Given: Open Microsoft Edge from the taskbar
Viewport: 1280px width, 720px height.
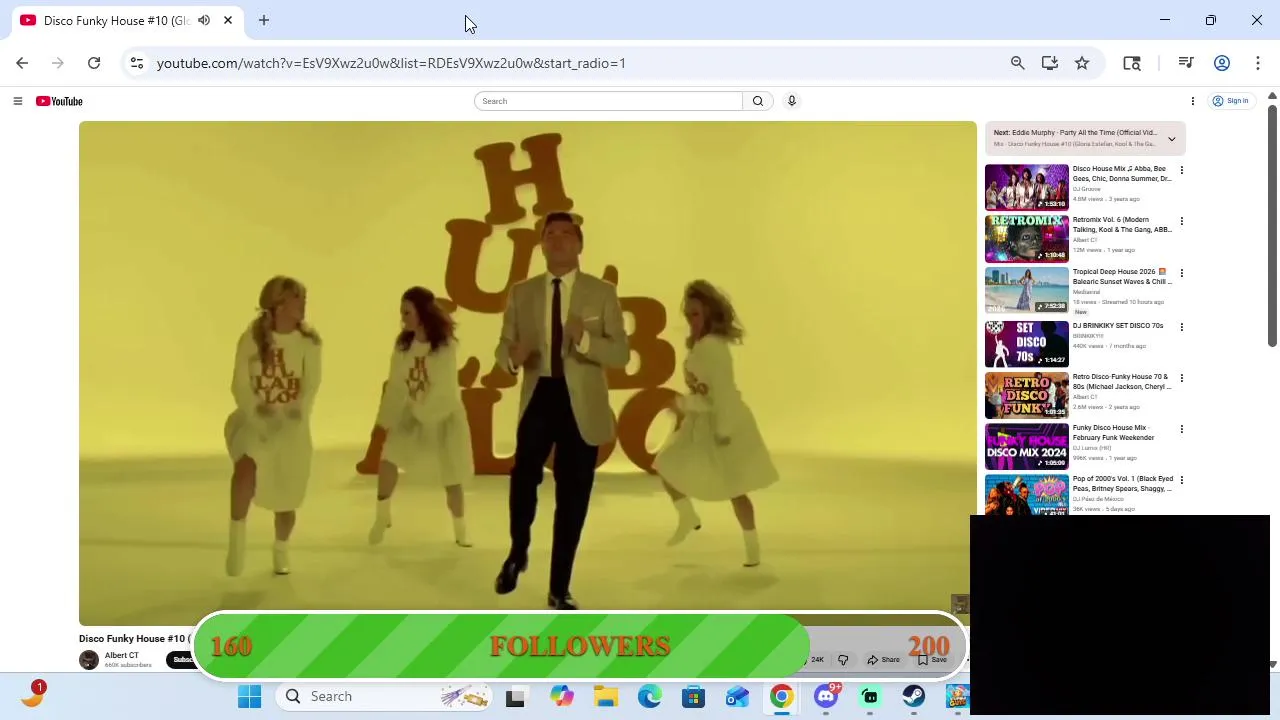Looking at the screenshot, I should (x=650, y=696).
